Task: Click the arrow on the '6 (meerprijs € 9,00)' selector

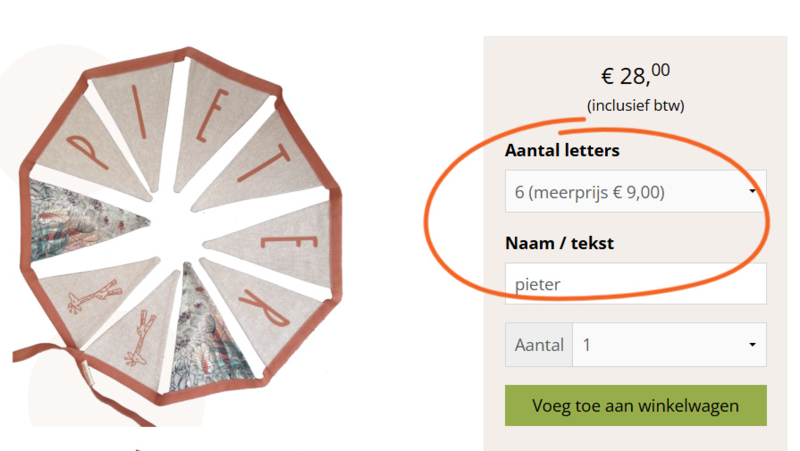Action: tap(752, 191)
